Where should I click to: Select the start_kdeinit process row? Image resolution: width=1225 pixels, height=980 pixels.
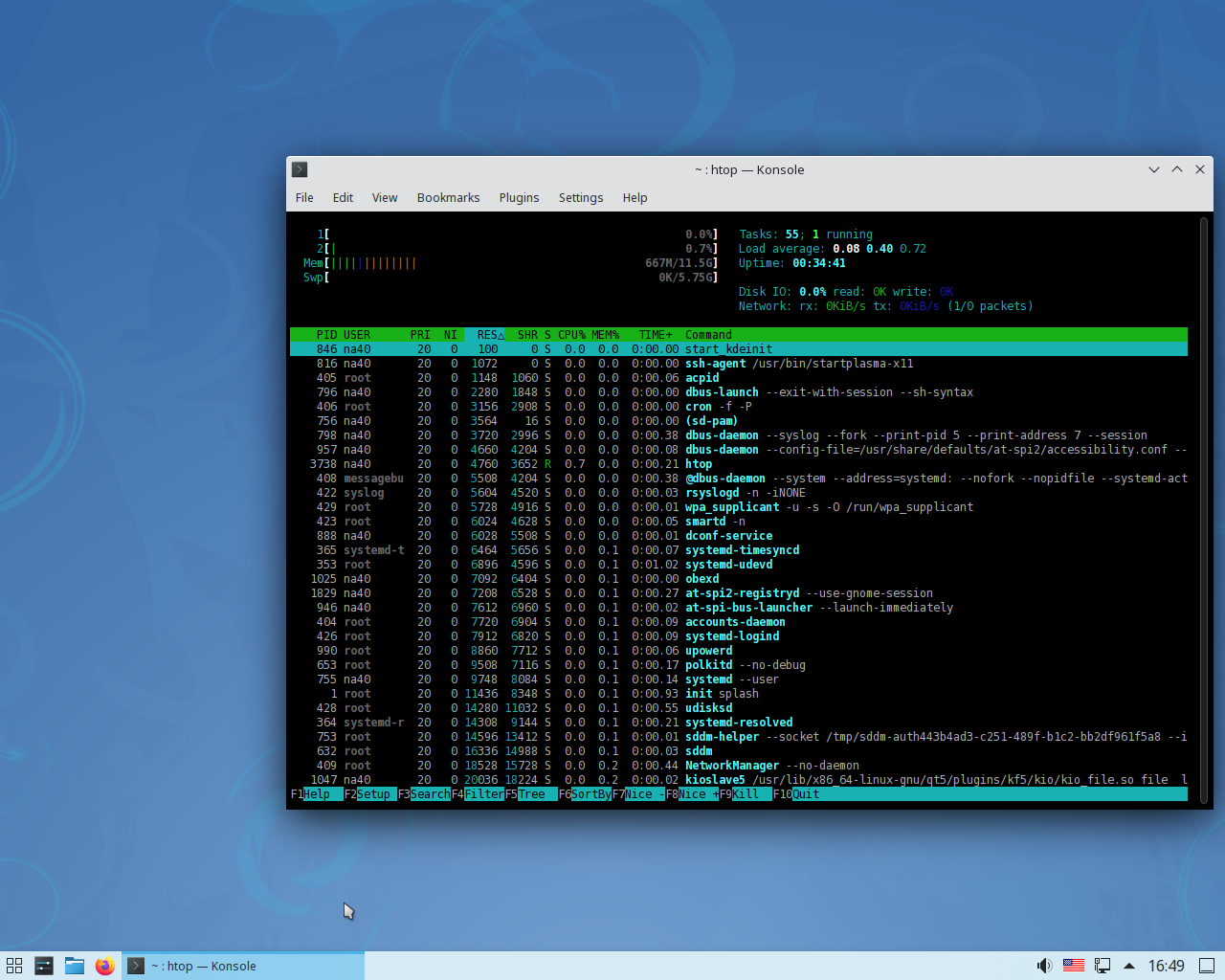tap(739, 349)
